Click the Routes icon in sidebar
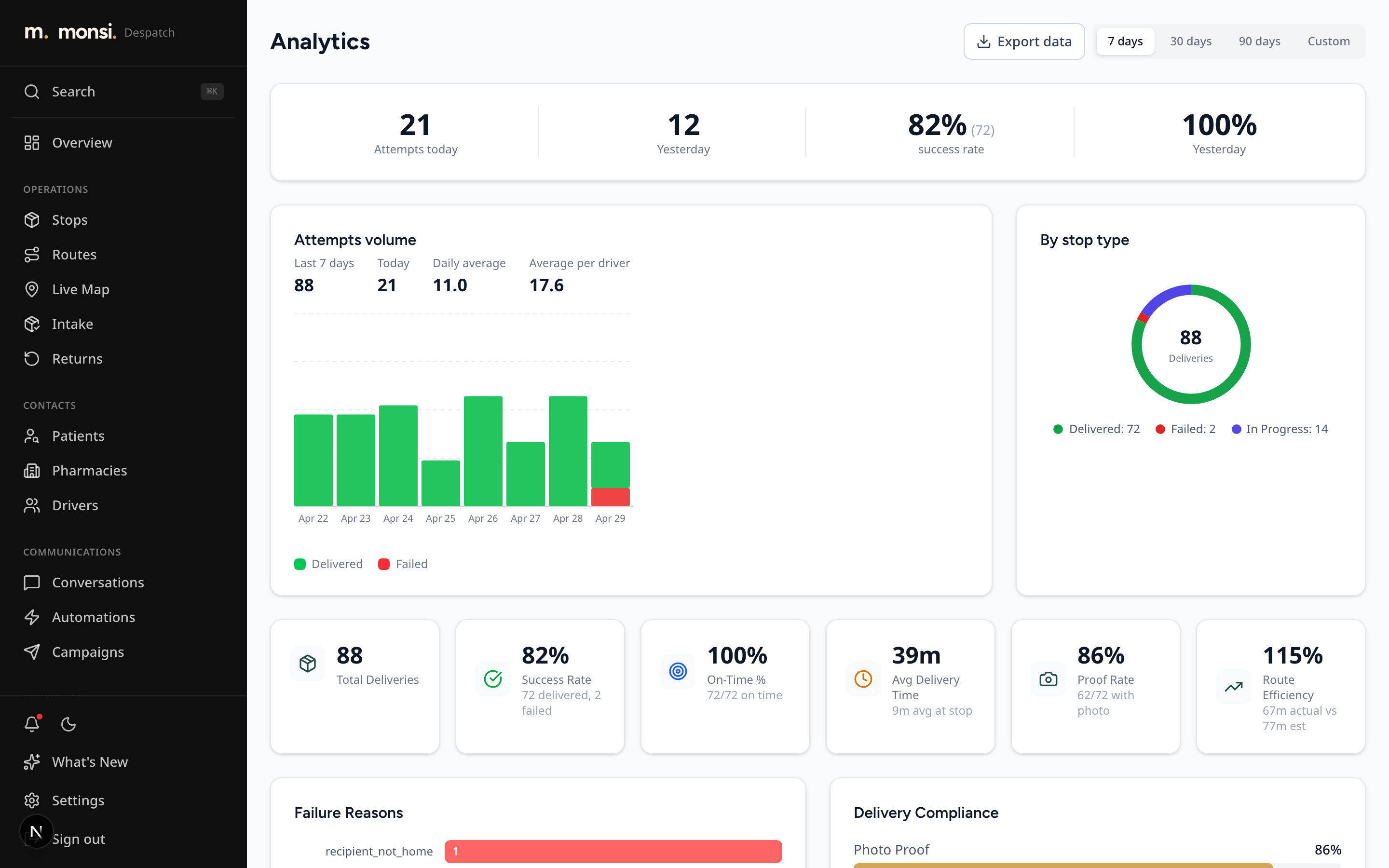 coord(32,254)
